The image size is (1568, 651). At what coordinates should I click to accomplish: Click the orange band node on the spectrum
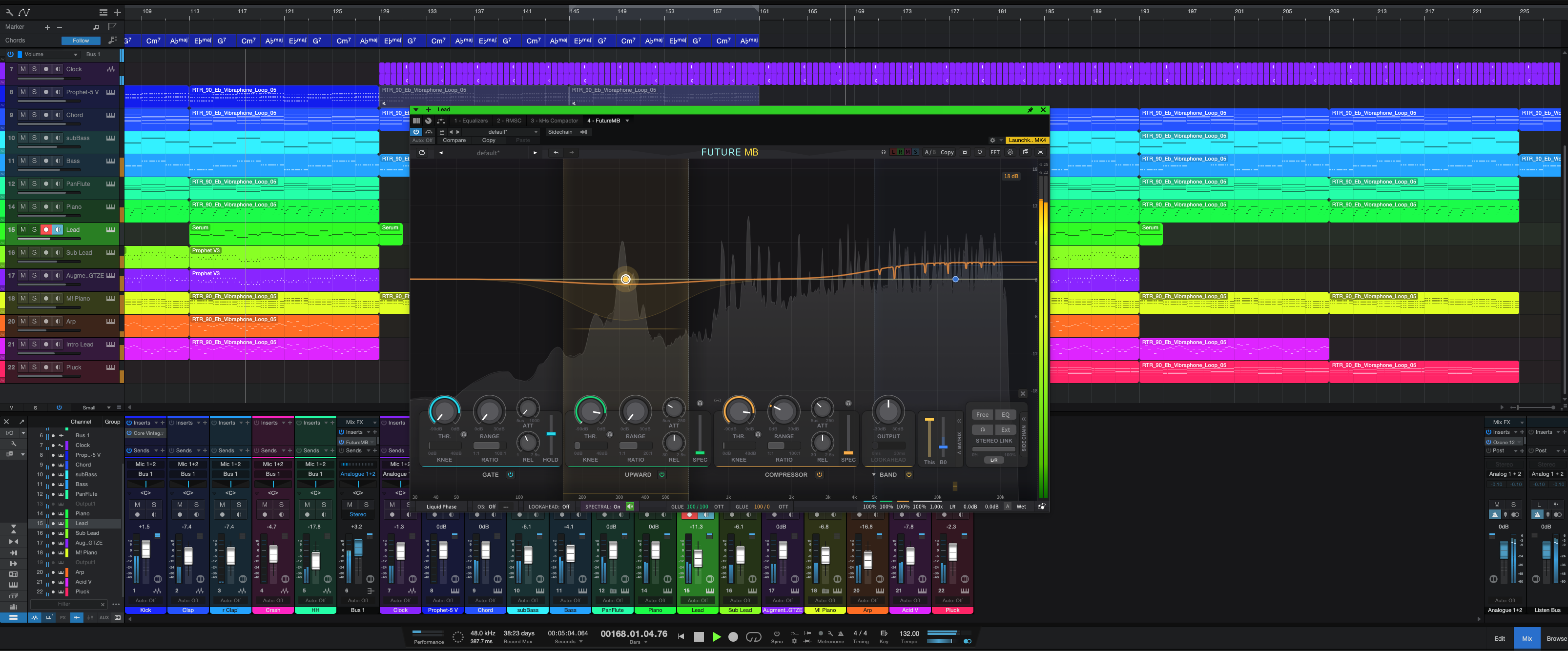tap(625, 279)
